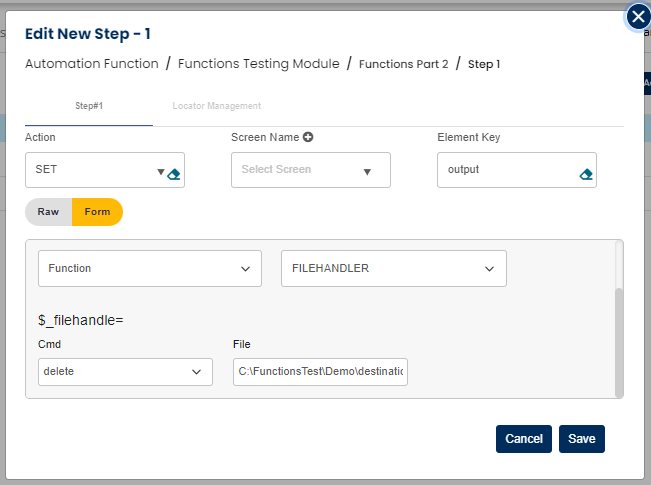
Task: Open the Step#1 tab
Action: point(89,105)
